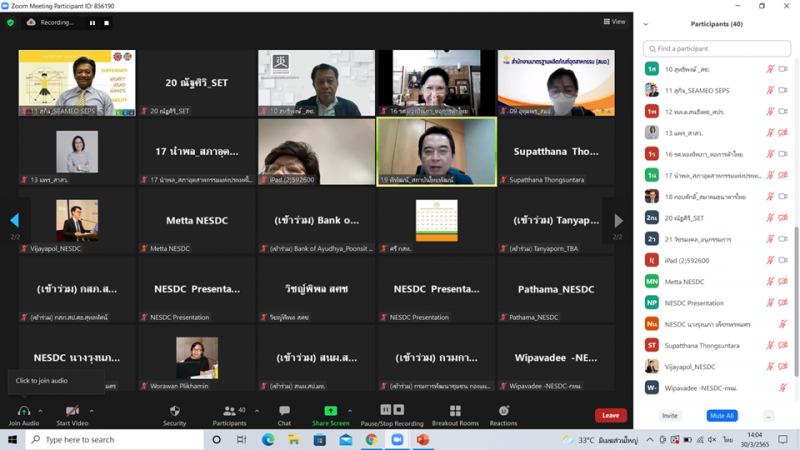Open Google Chrome from taskbar
This screenshot has height=450, width=800.
pyautogui.click(x=371, y=439)
